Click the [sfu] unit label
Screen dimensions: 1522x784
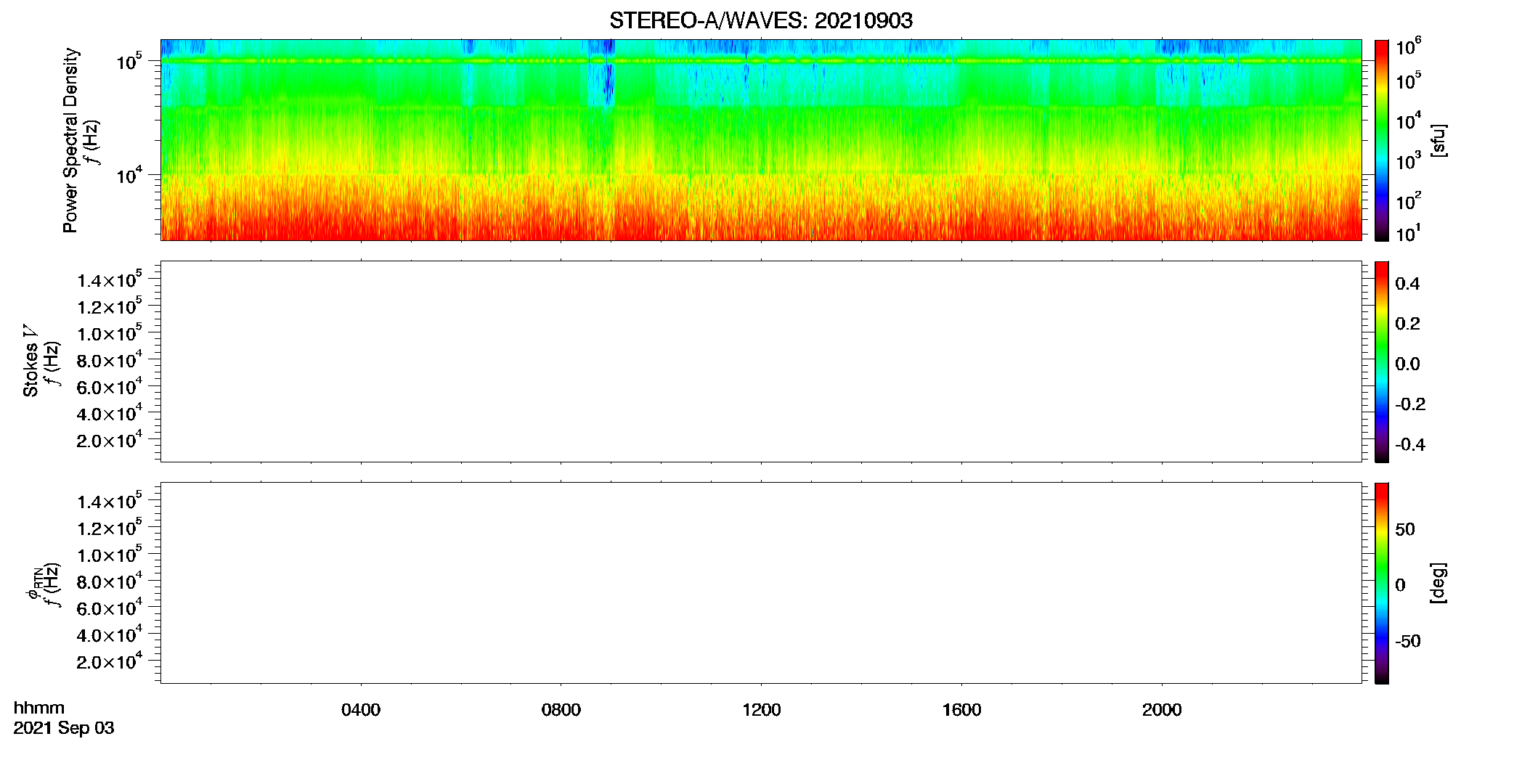click(1438, 140)
